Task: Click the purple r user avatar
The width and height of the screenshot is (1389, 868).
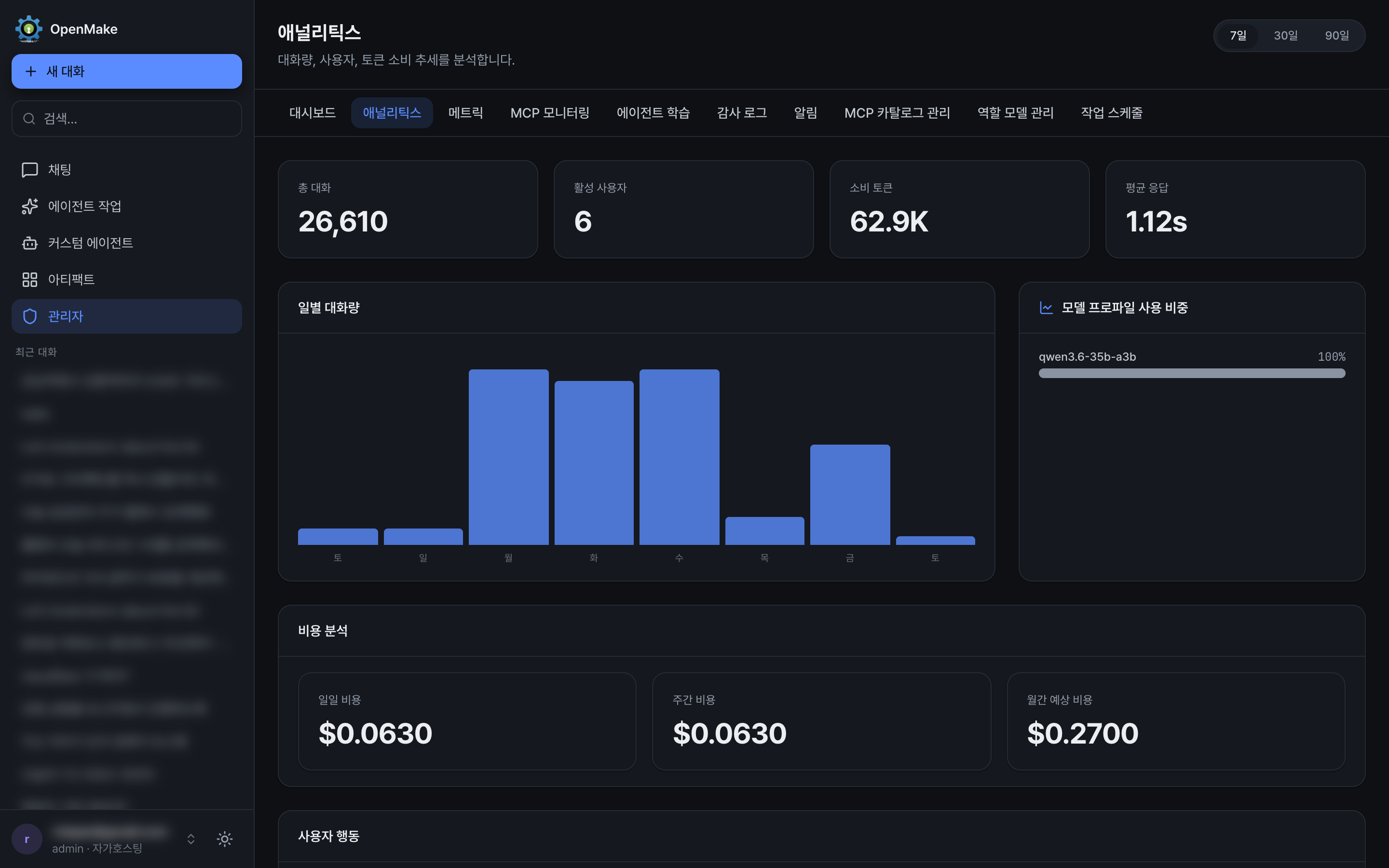Action: coord(27,839)
